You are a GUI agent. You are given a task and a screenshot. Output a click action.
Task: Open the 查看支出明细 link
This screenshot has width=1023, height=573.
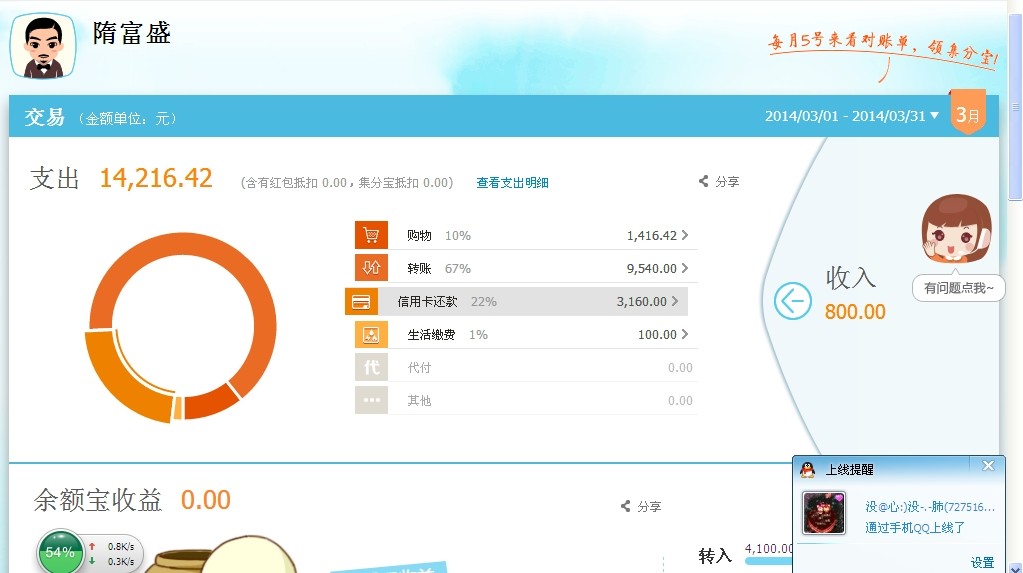pos(512,183)
